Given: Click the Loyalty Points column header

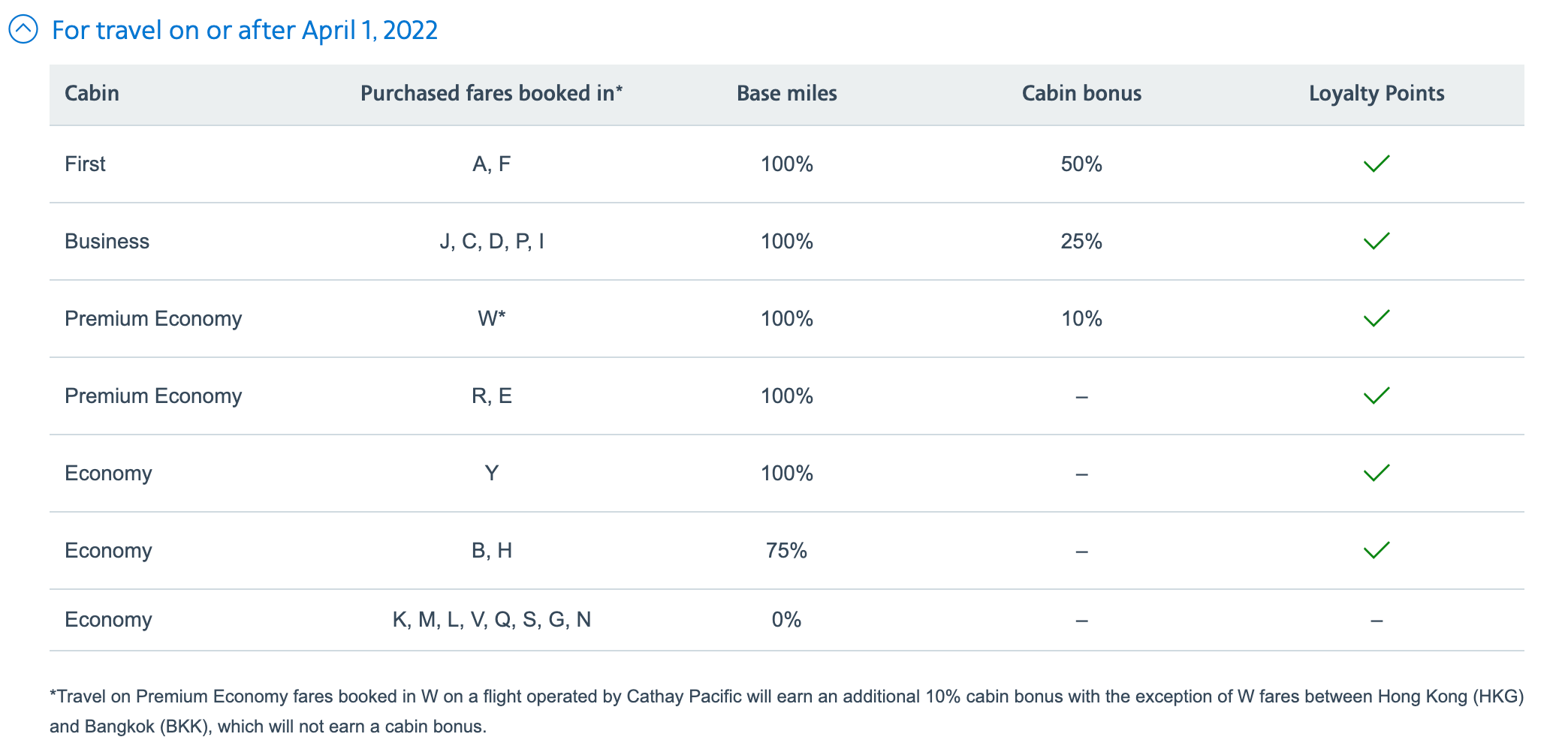Looking at the screenshot, I should point(1377,93).
